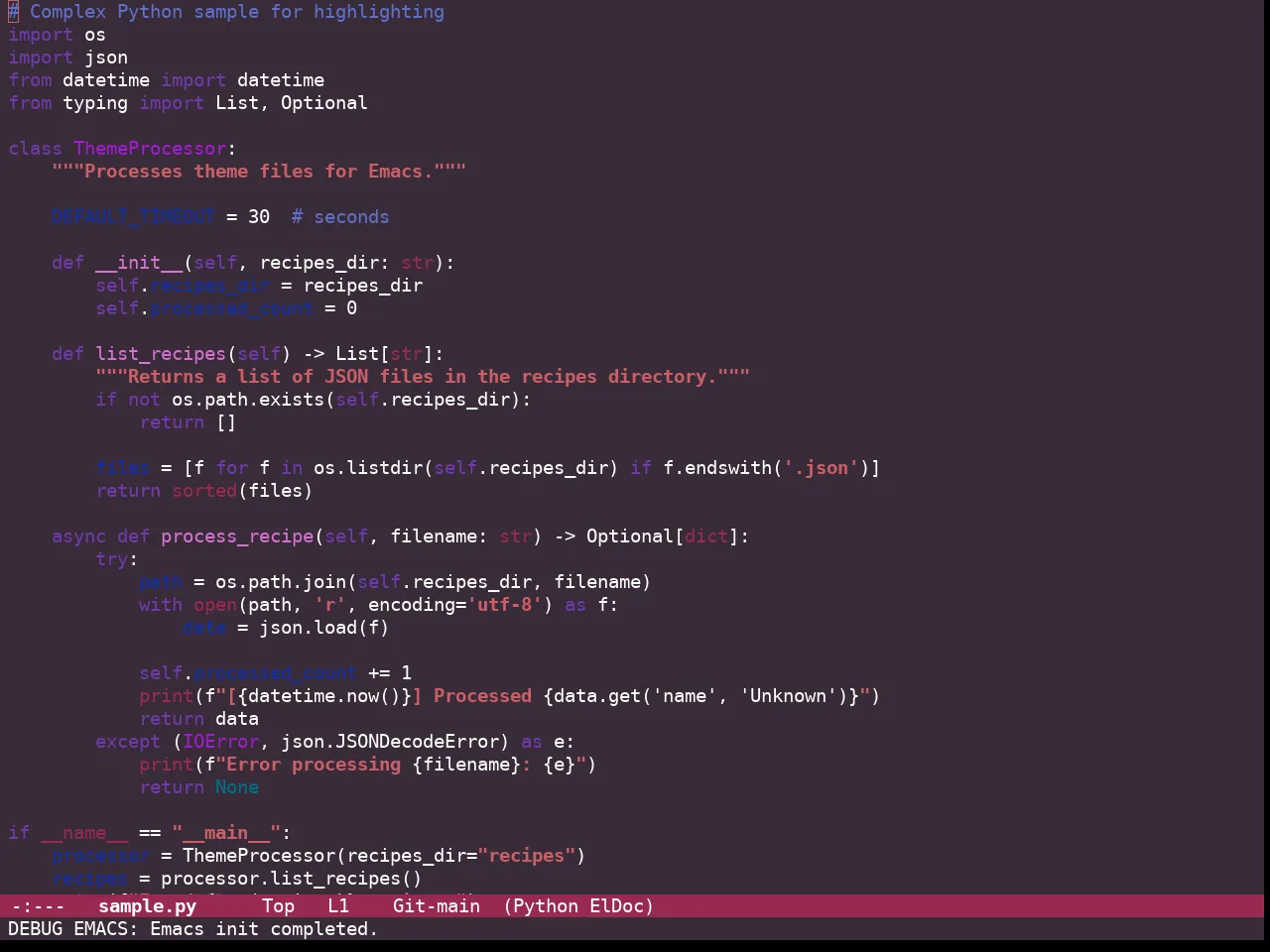
Task: Click 'IOError' in the except clause
Action: point(220,742)
